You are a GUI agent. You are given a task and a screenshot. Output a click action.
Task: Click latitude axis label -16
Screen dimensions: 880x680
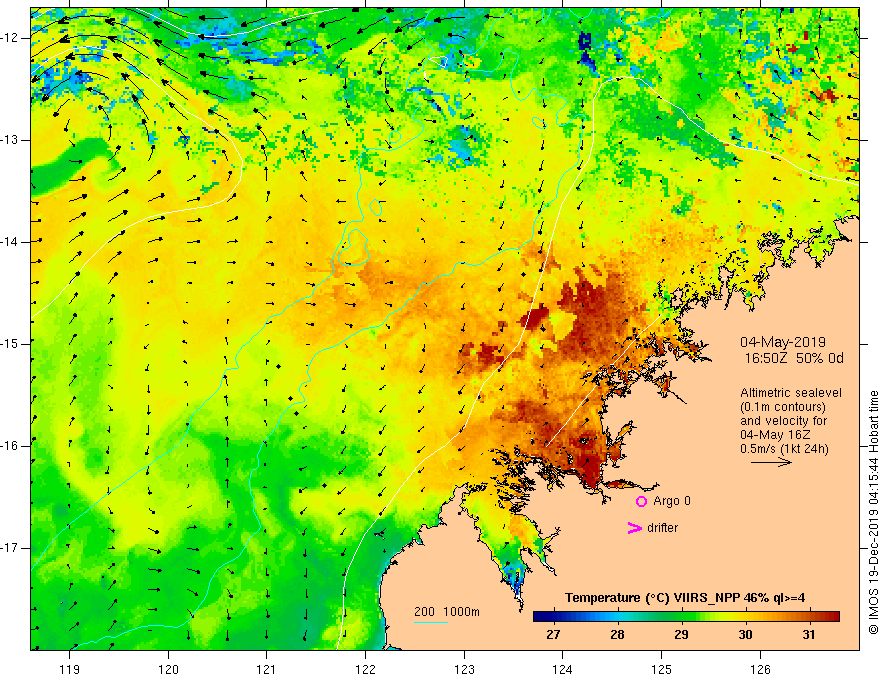pyautogui.click(x=10, y=446)
